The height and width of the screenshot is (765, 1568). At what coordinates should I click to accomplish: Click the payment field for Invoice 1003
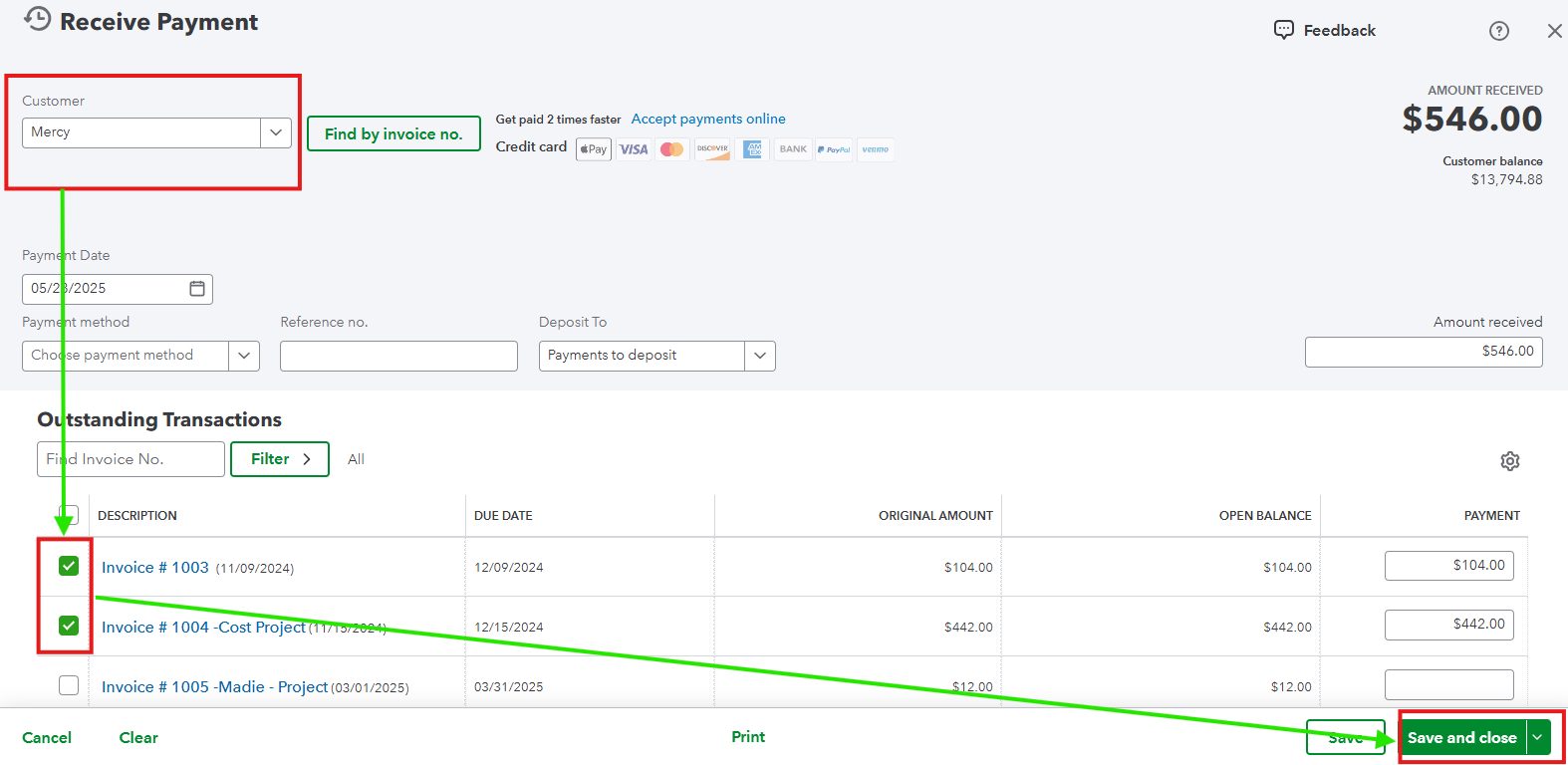1449,566
